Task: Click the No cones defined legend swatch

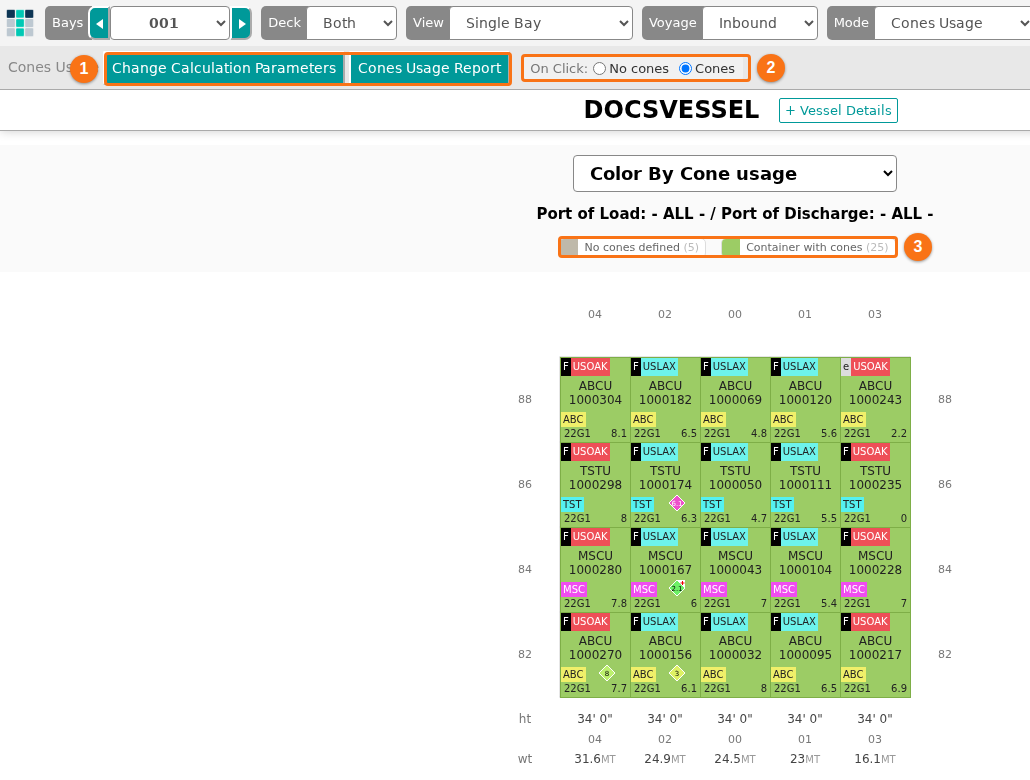Action: [x=570, y=247]
